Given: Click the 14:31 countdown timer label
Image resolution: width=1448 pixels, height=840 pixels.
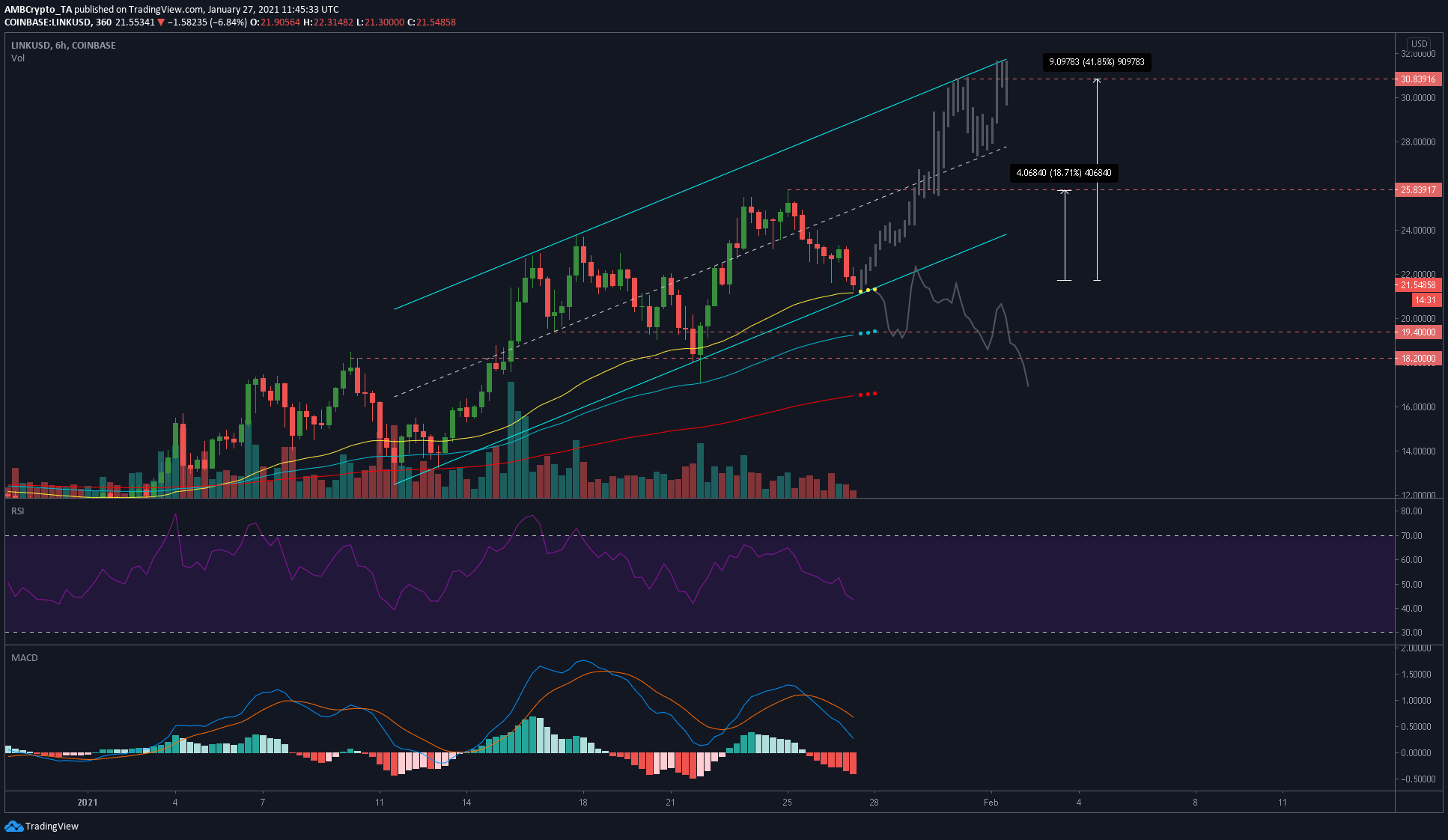Looking at the screenshot, I should tap(1425, 299).
